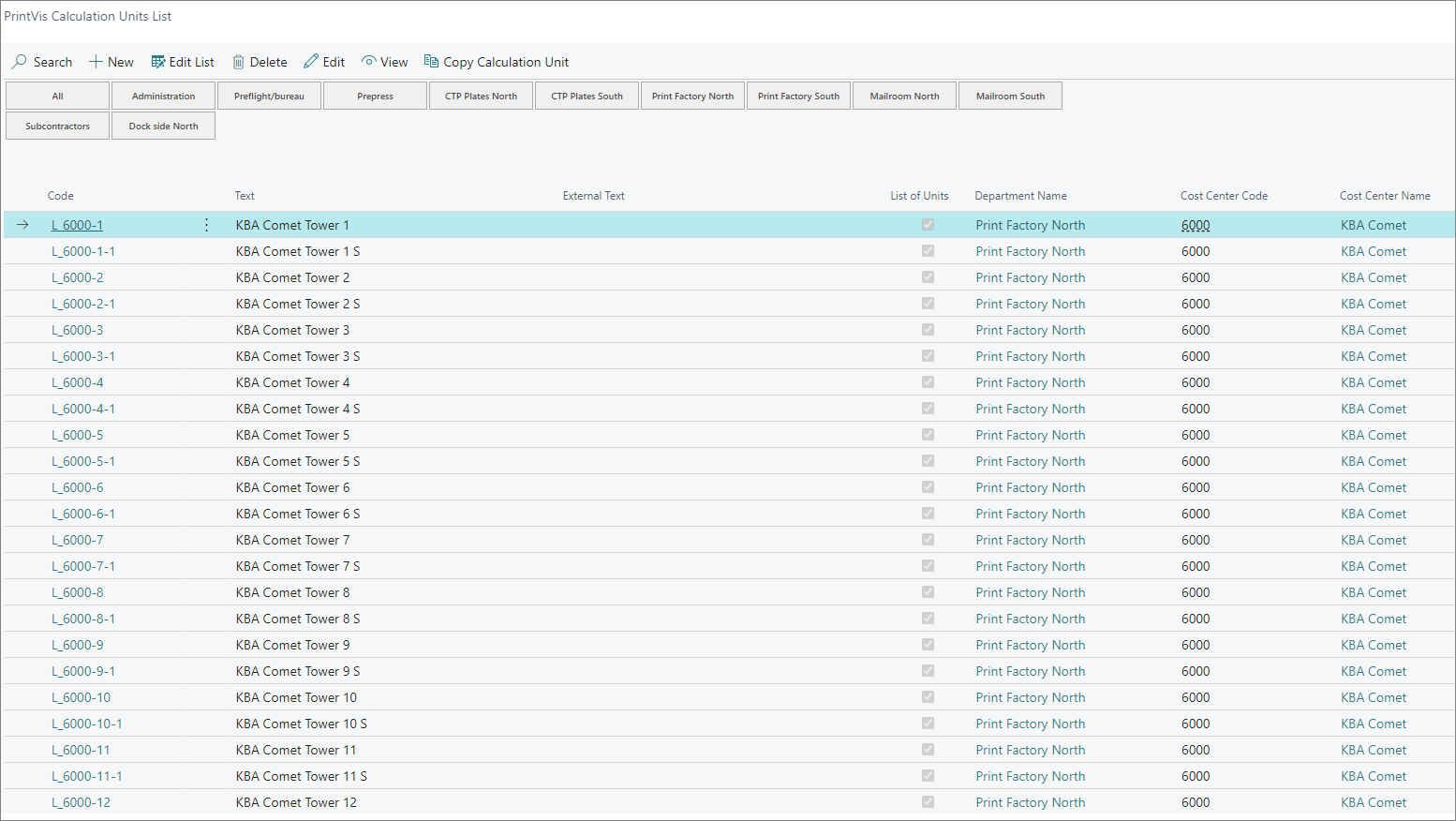Click text KBA Comet Tower 9 S
This screenshot has width=1456, height=821.
[x=298, y=671]
